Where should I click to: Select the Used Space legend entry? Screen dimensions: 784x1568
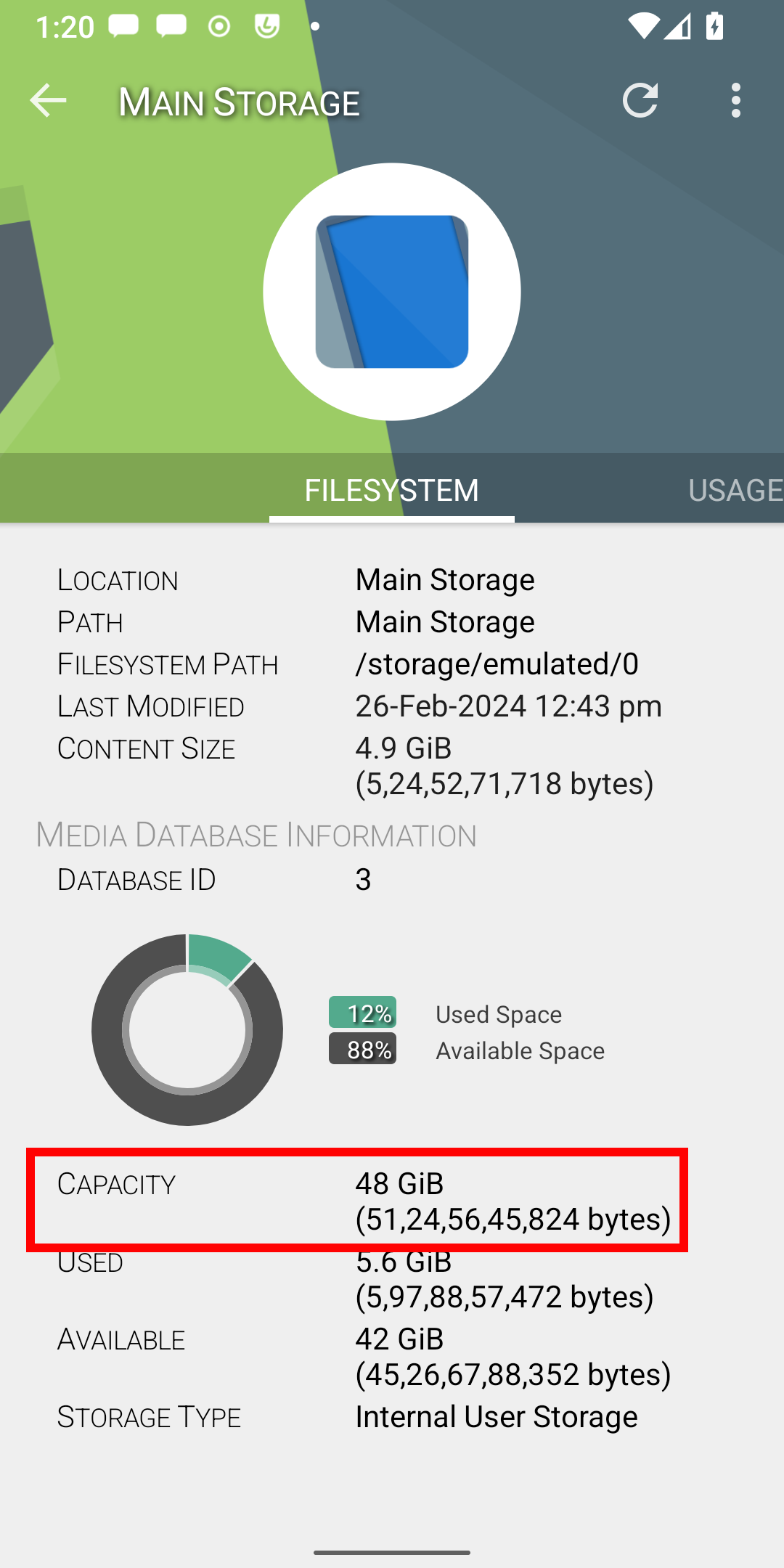pyautogui.click(x=498, y=1013)
